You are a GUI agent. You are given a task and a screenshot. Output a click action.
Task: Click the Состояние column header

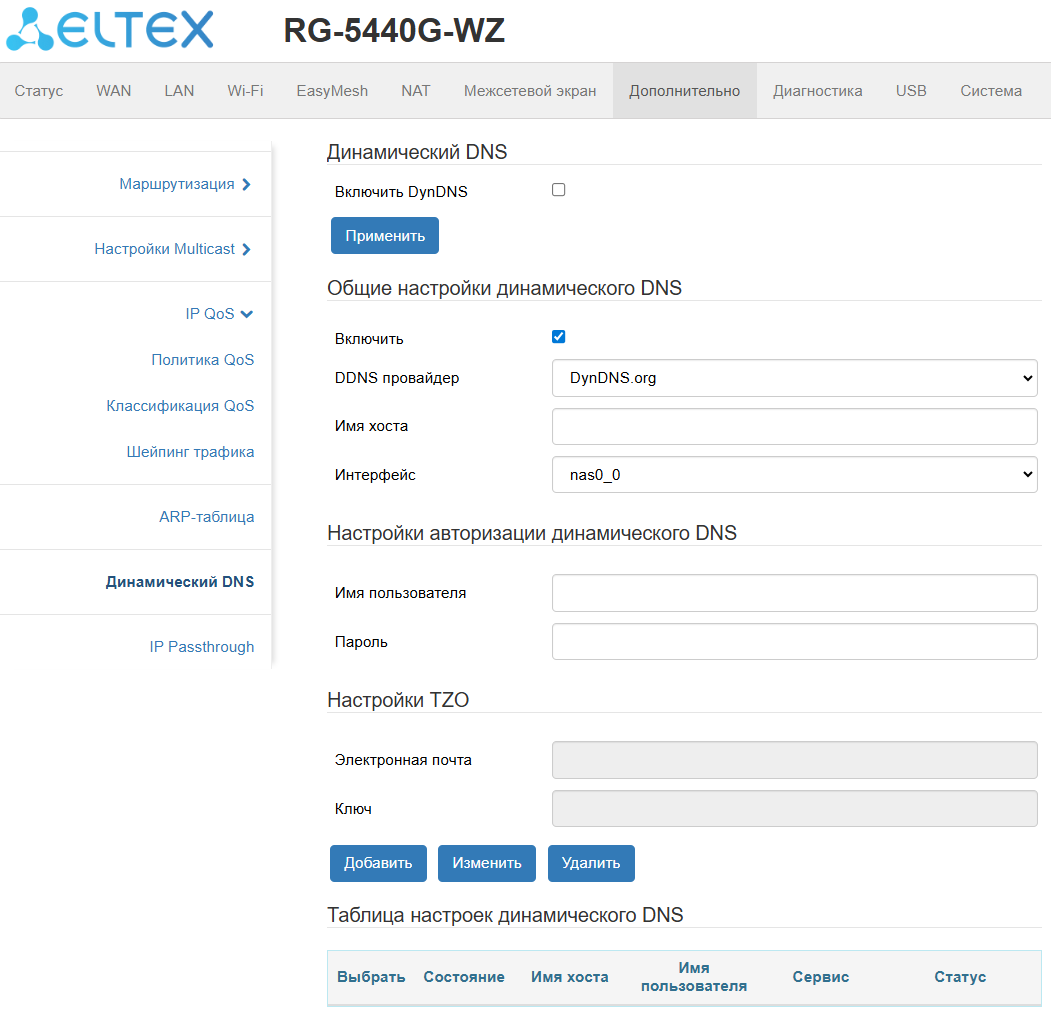click(x=464, y=977)
